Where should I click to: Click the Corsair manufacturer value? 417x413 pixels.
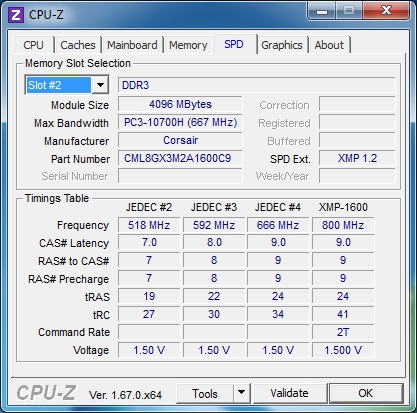click(180, 140)
